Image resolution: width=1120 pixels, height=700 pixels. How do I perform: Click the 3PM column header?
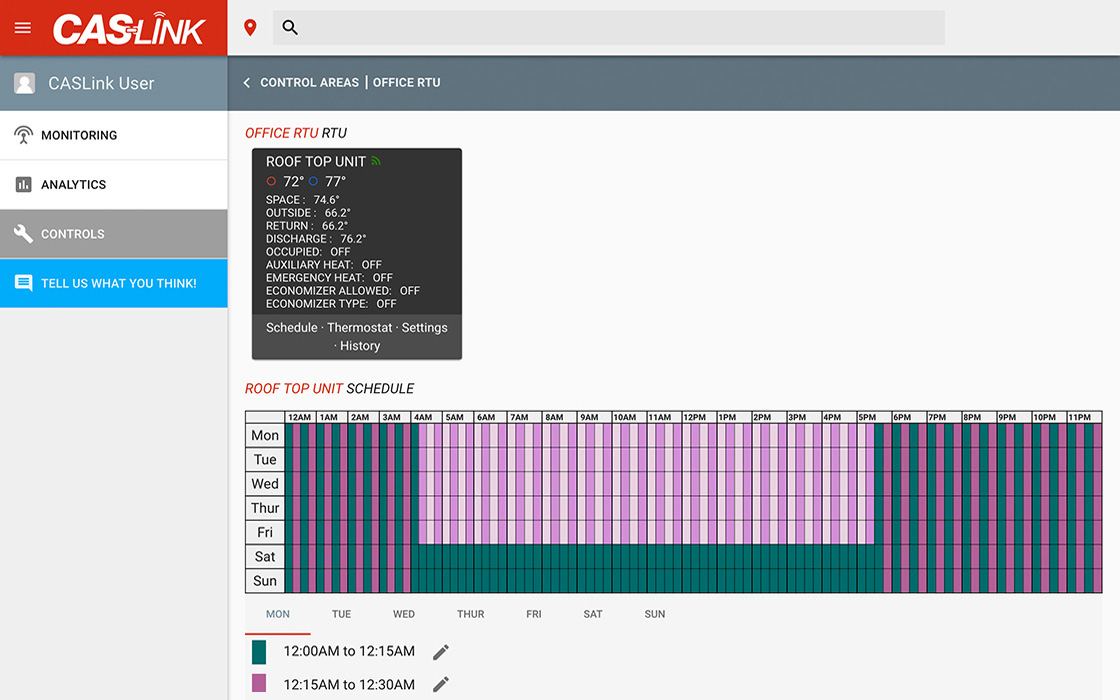(x=803, y=417)
